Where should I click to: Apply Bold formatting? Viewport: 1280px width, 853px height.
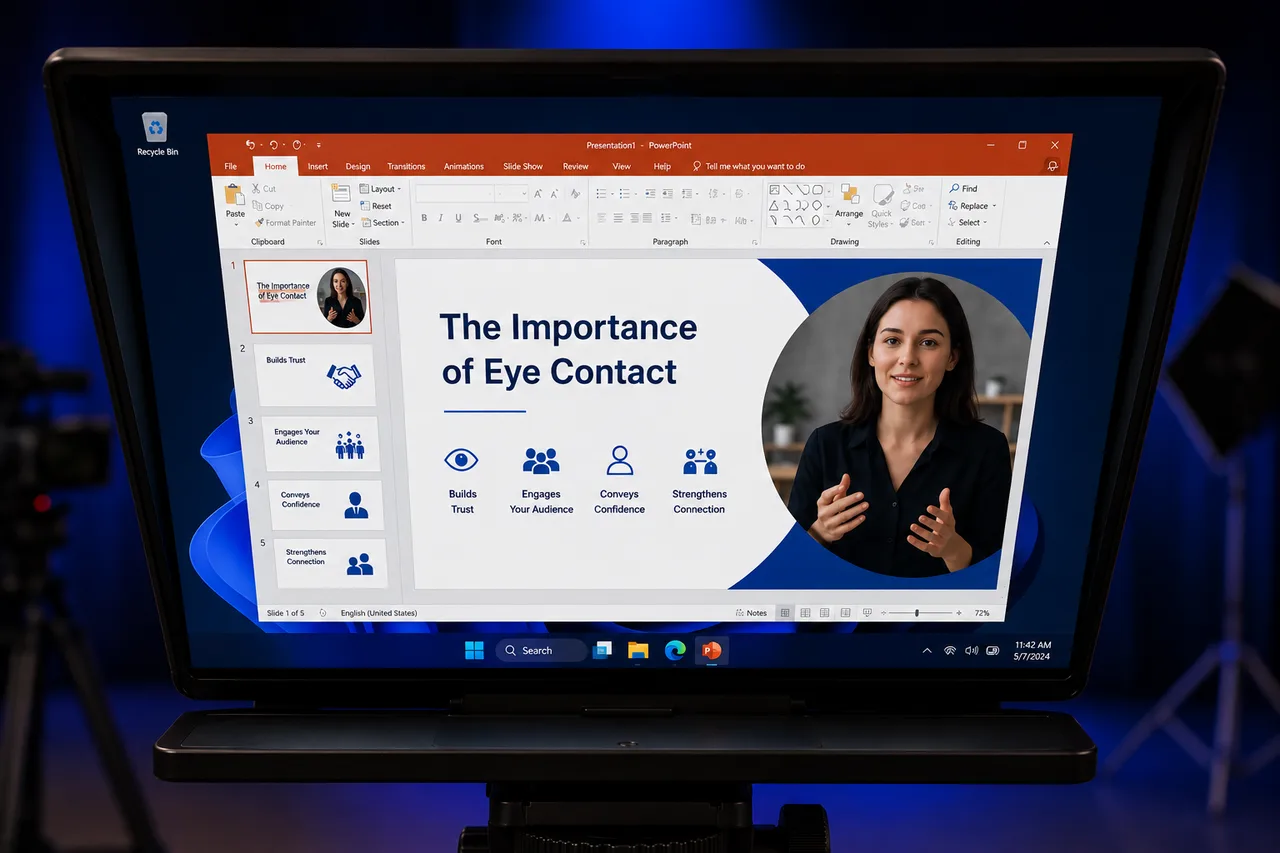[x=424, y=218]
